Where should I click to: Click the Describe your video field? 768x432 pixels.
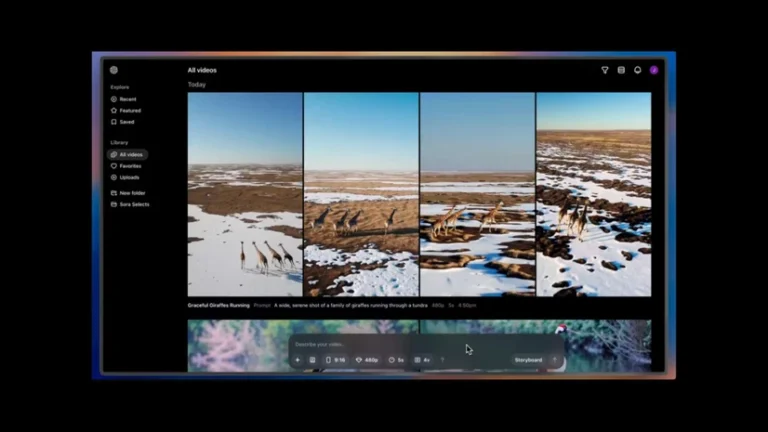(x=426, y=344)
